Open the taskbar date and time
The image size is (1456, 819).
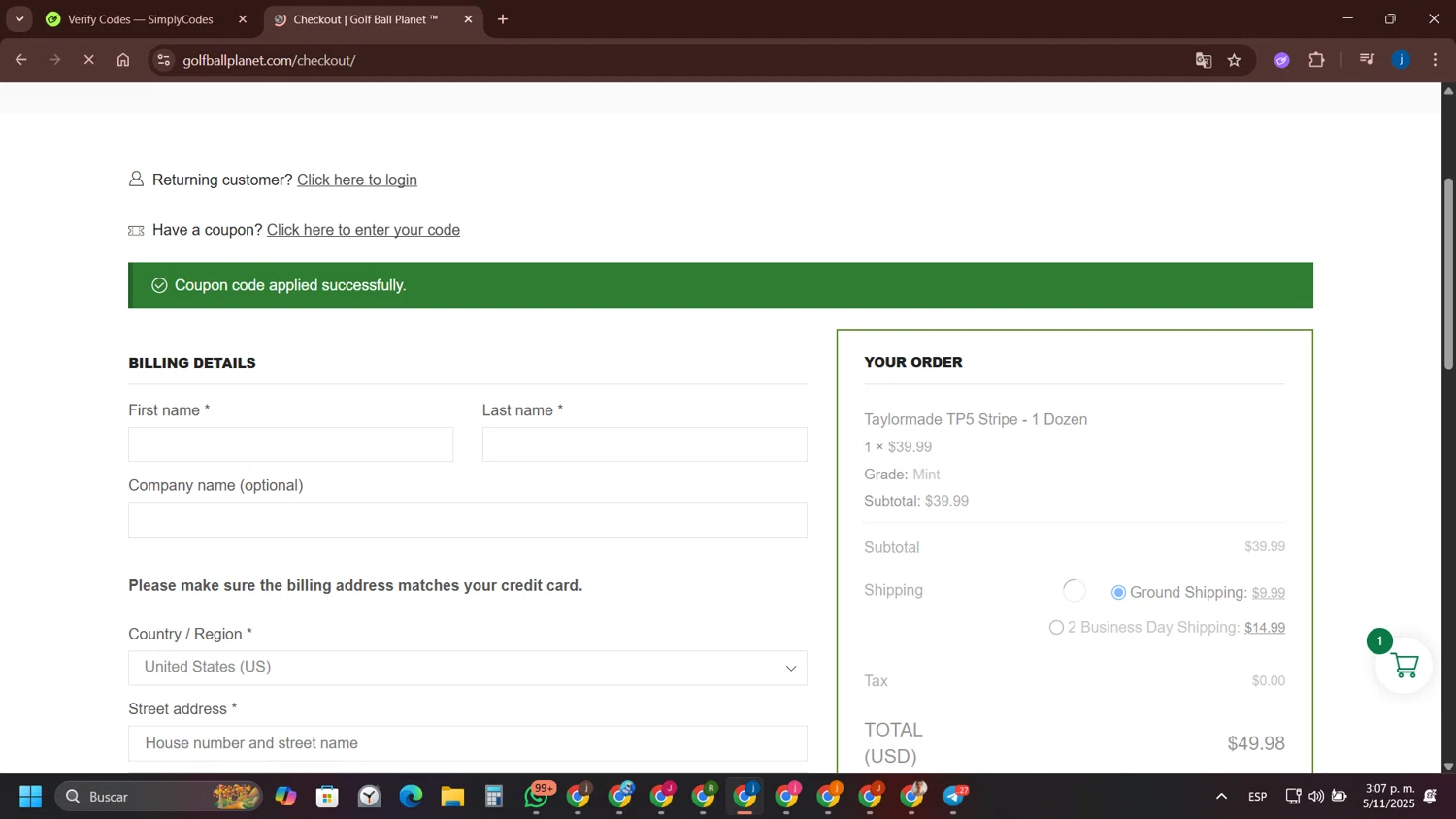click(x=1389, y=797)
